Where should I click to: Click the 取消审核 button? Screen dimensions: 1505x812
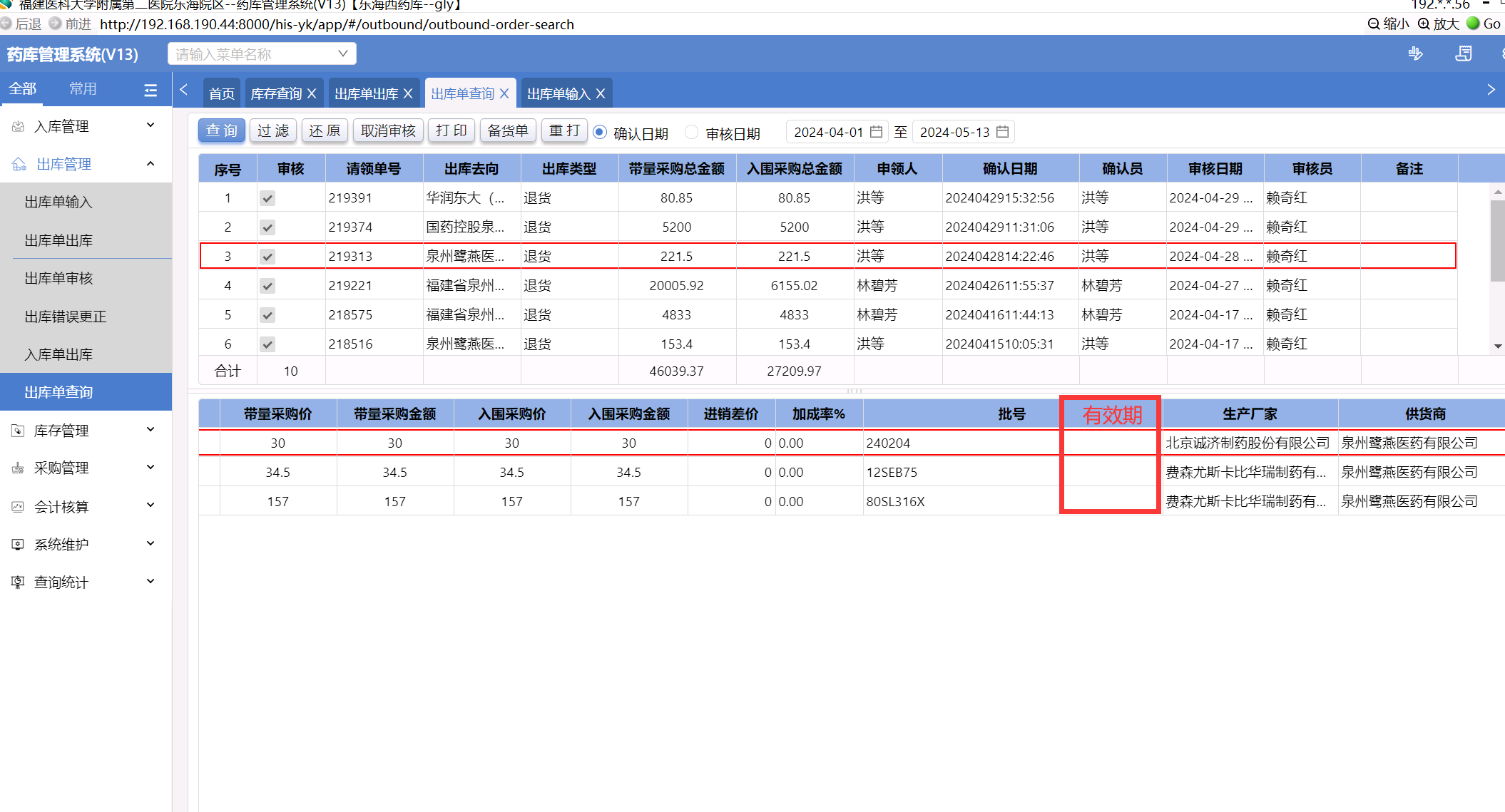coord(388,130)
